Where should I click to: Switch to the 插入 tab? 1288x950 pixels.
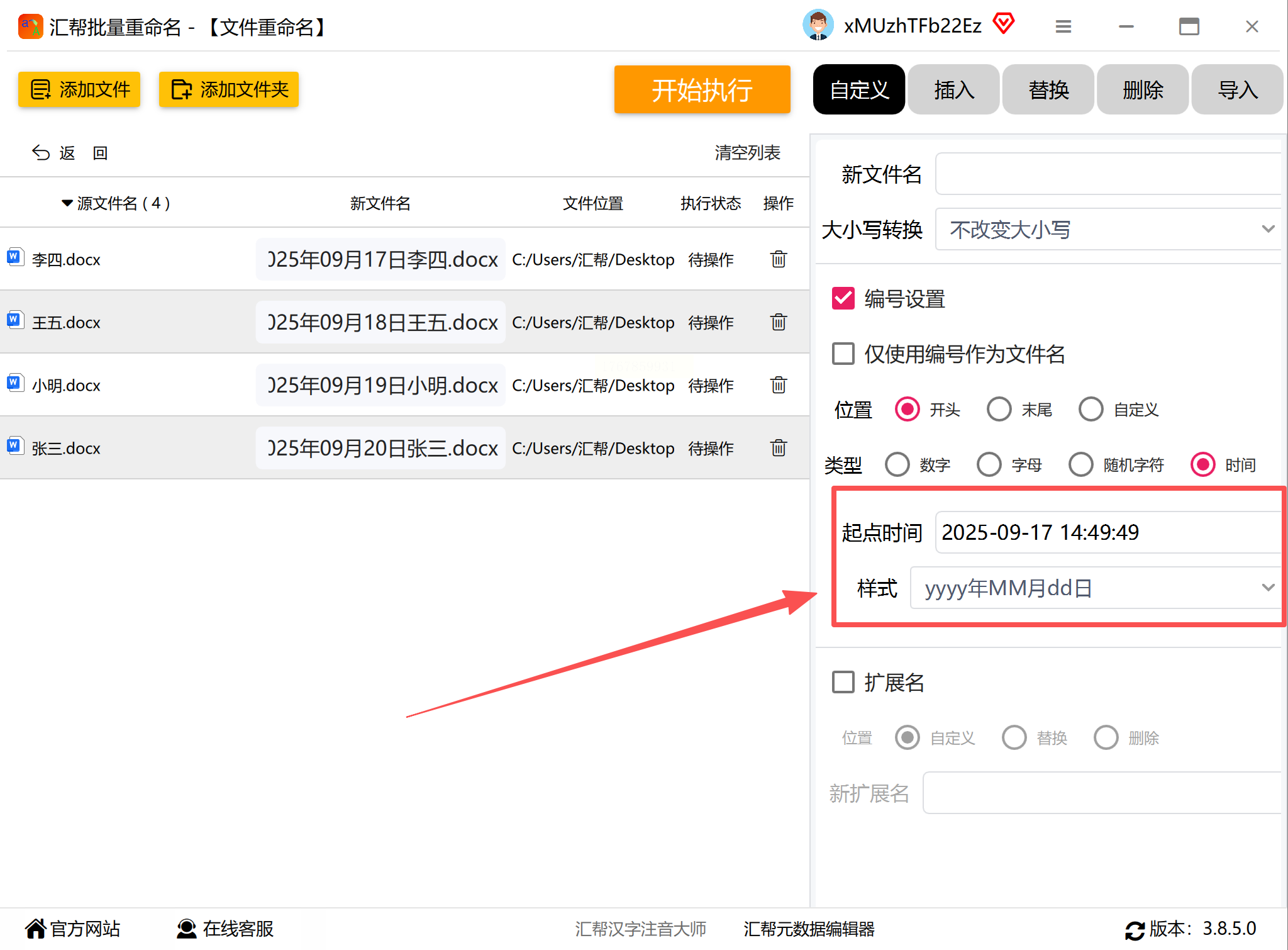tap(953, 90)
